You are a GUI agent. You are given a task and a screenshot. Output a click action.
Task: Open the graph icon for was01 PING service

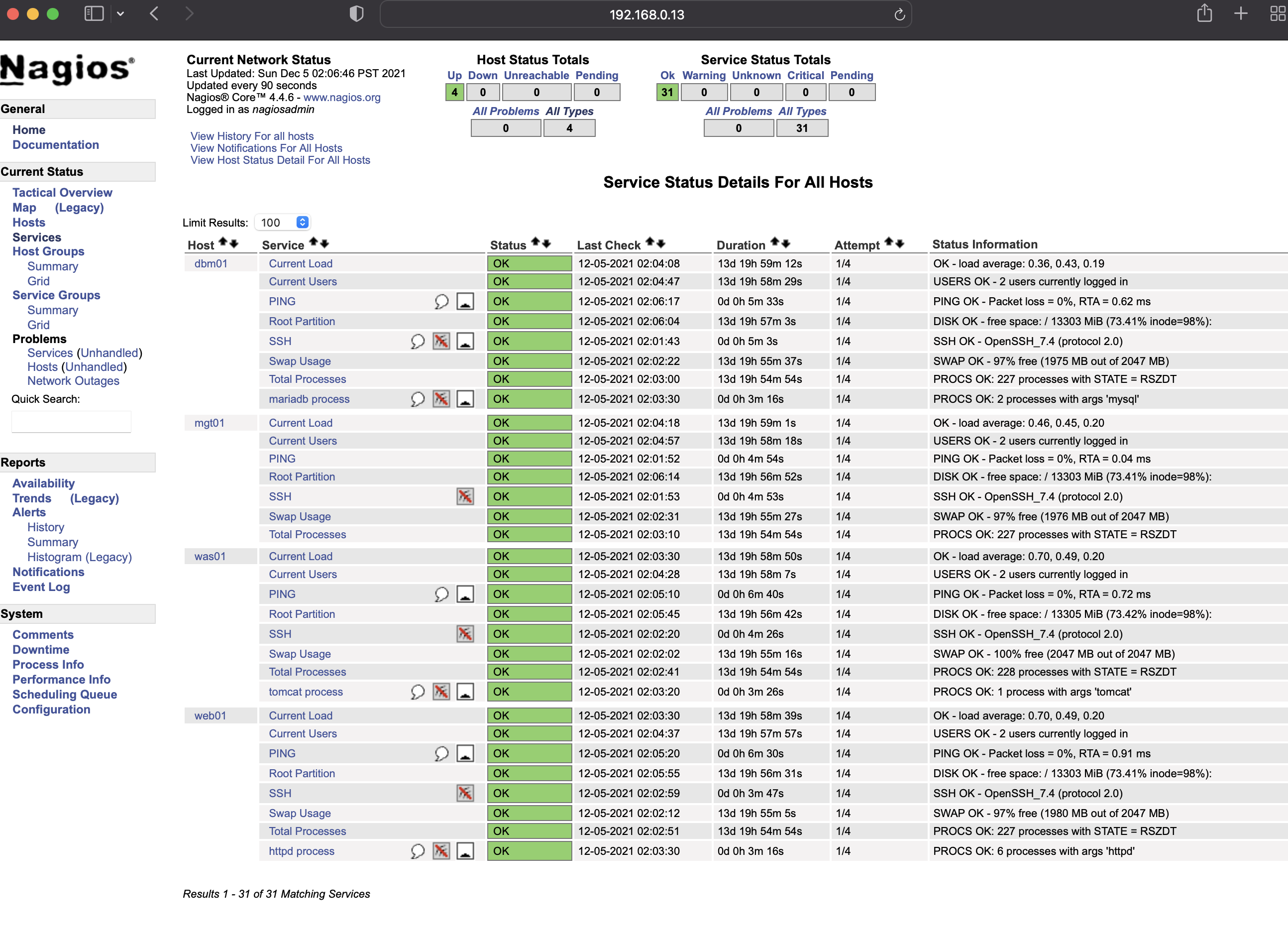pyautogui.click(x=466, y=594)
